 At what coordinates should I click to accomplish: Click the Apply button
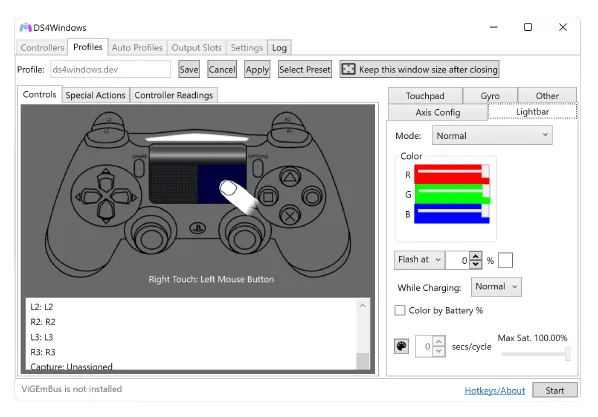257,69
